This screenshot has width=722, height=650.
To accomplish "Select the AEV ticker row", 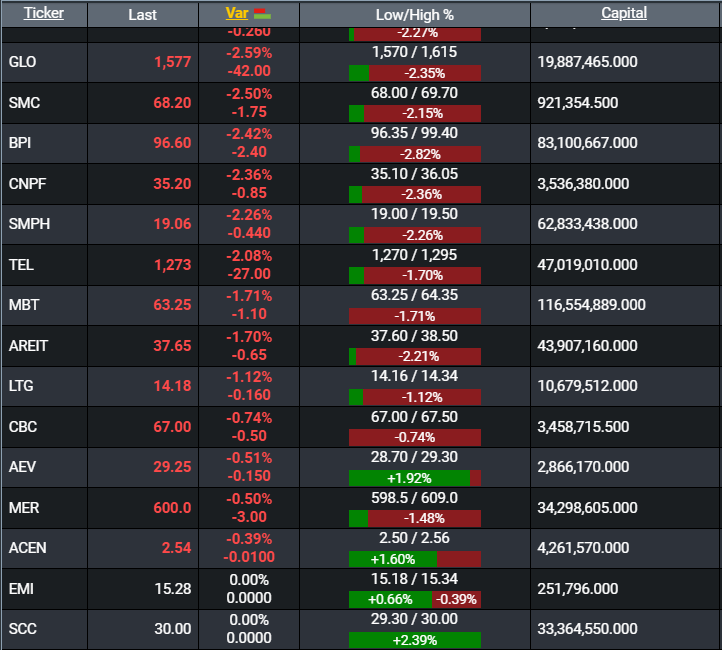I will (x=361, y=467).
